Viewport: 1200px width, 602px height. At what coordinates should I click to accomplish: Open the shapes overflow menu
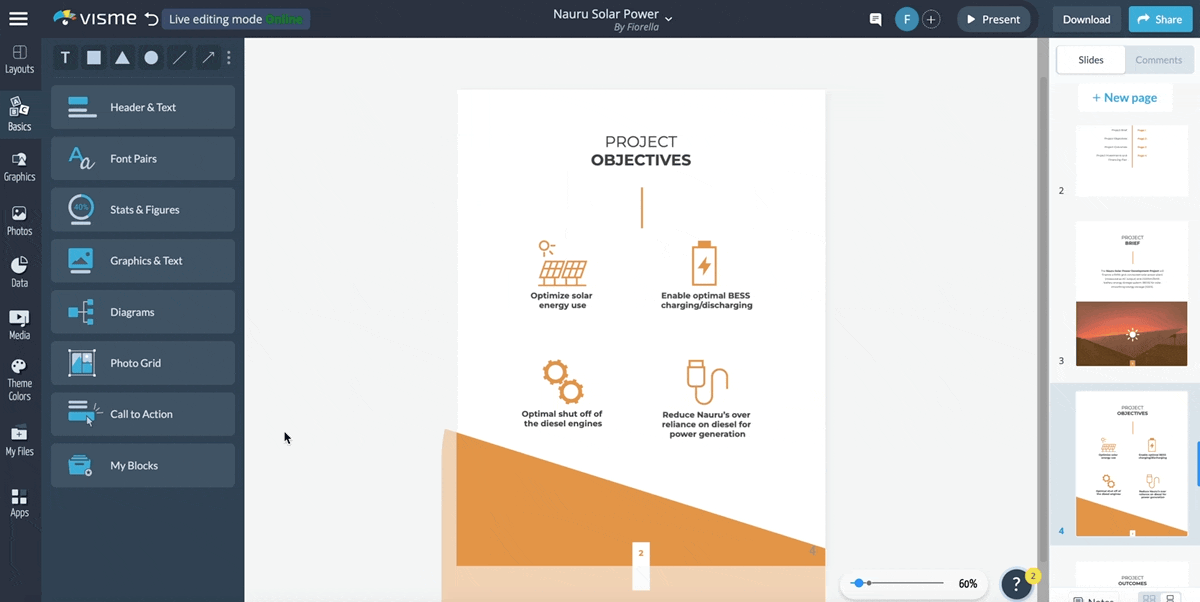click(x=228, y=57)
